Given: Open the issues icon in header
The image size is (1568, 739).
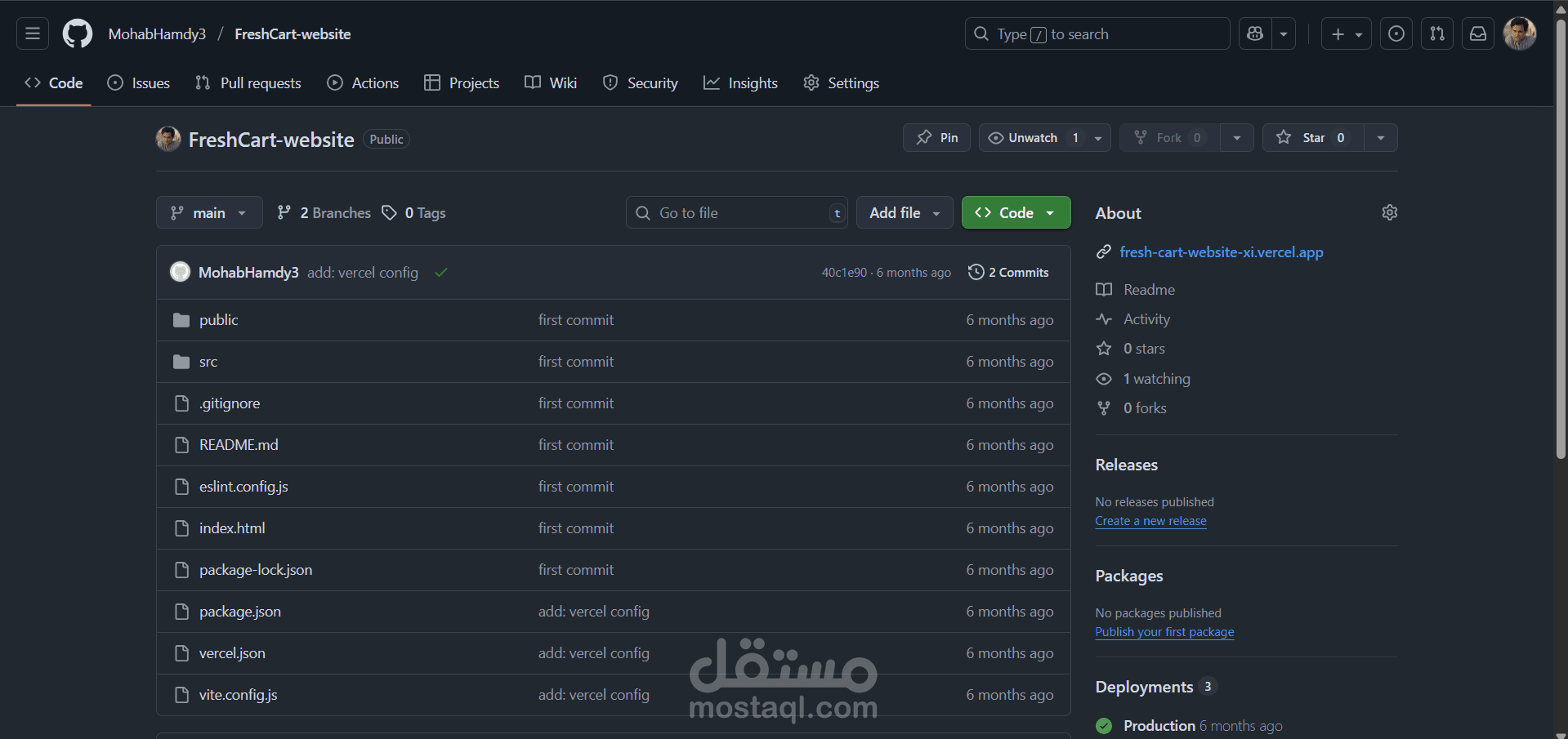Looking at the screenshot, I should pyautogui.click(x=1396, y=33).
